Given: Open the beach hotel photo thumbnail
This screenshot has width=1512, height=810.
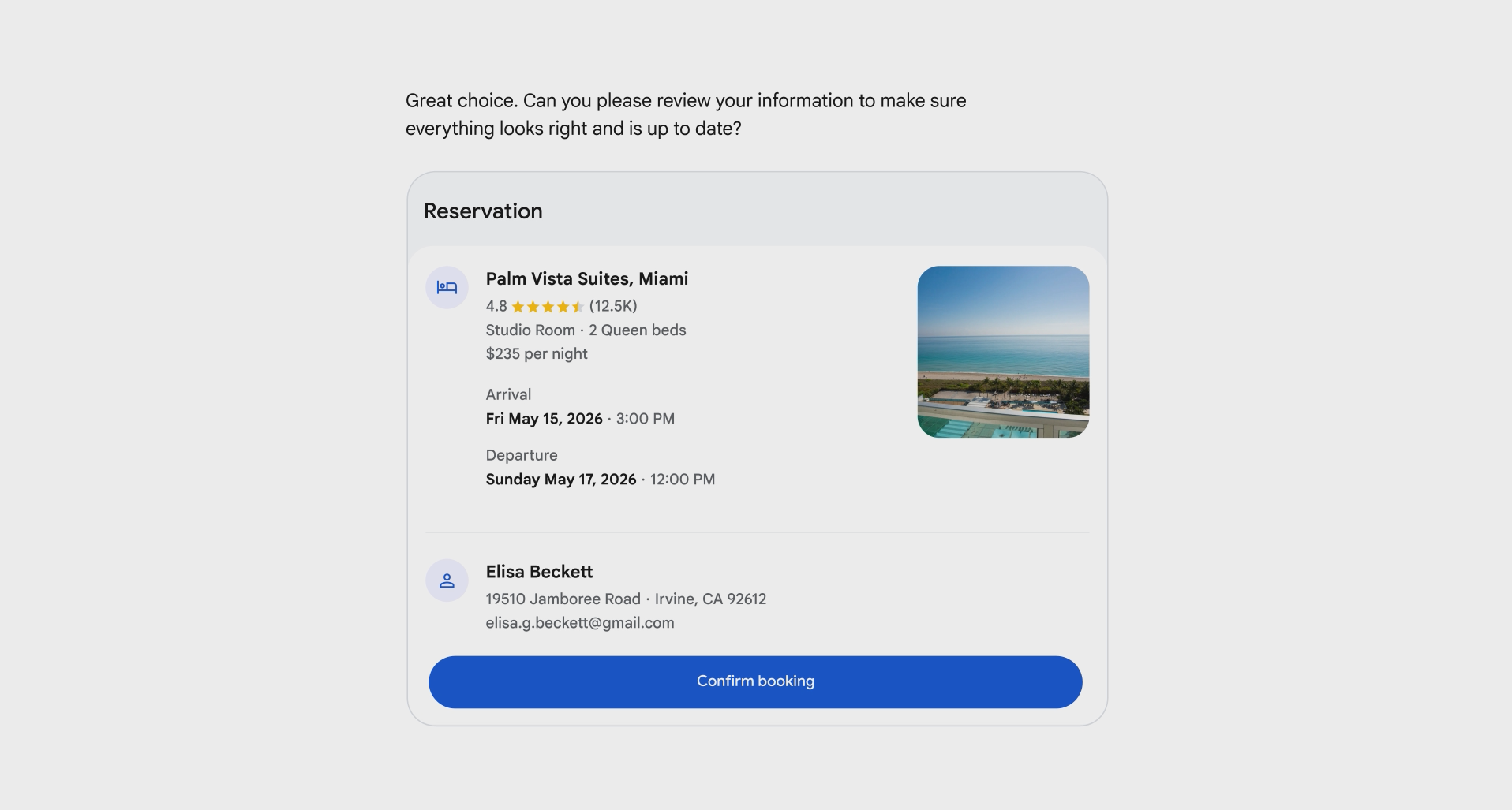Looking at the screenshot, I should click(1003, 352).
